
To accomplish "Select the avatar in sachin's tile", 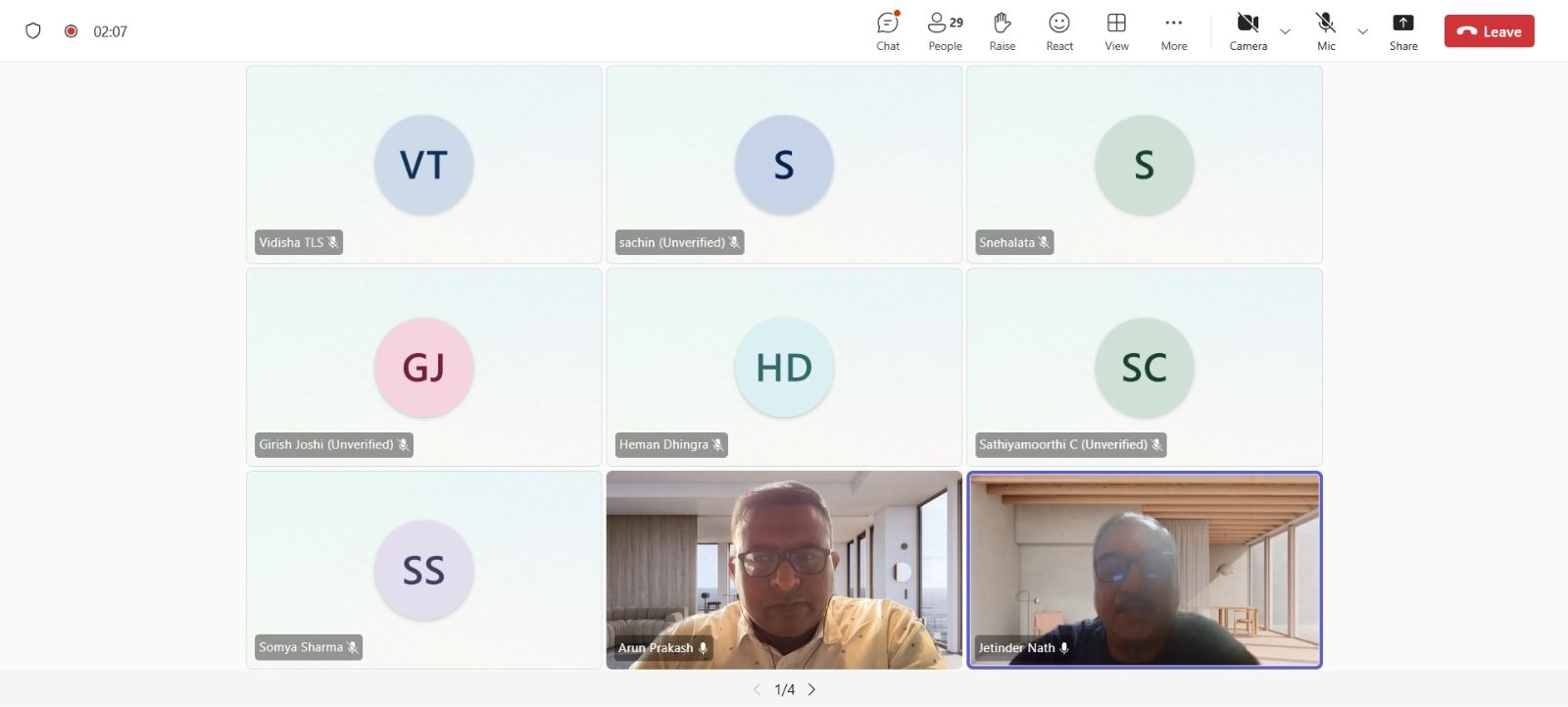I will pos(784,165).
